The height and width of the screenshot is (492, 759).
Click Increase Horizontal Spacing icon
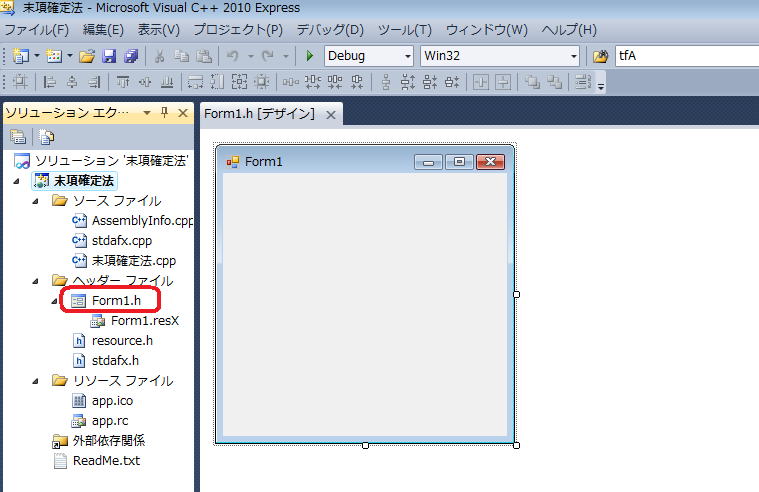313,82
